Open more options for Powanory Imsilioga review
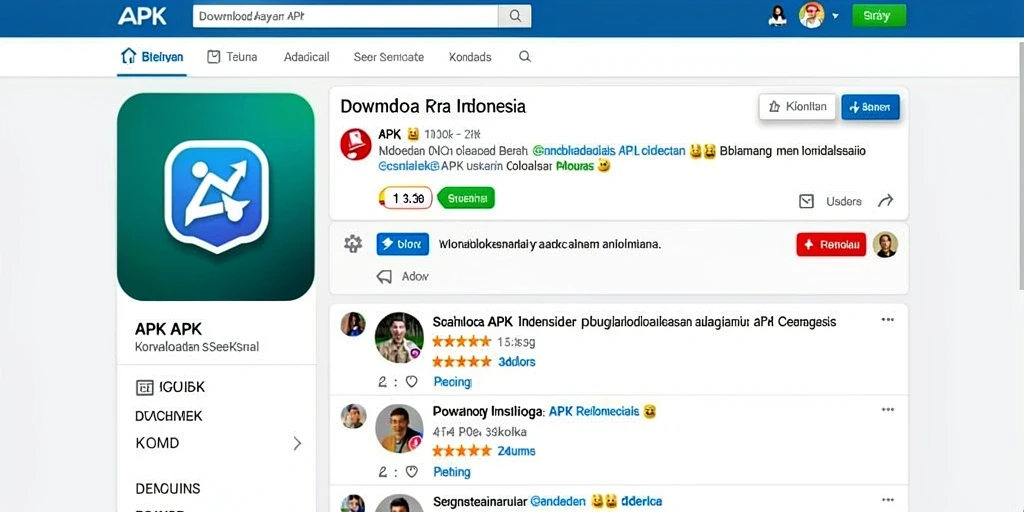 click(x=888, y=409)
